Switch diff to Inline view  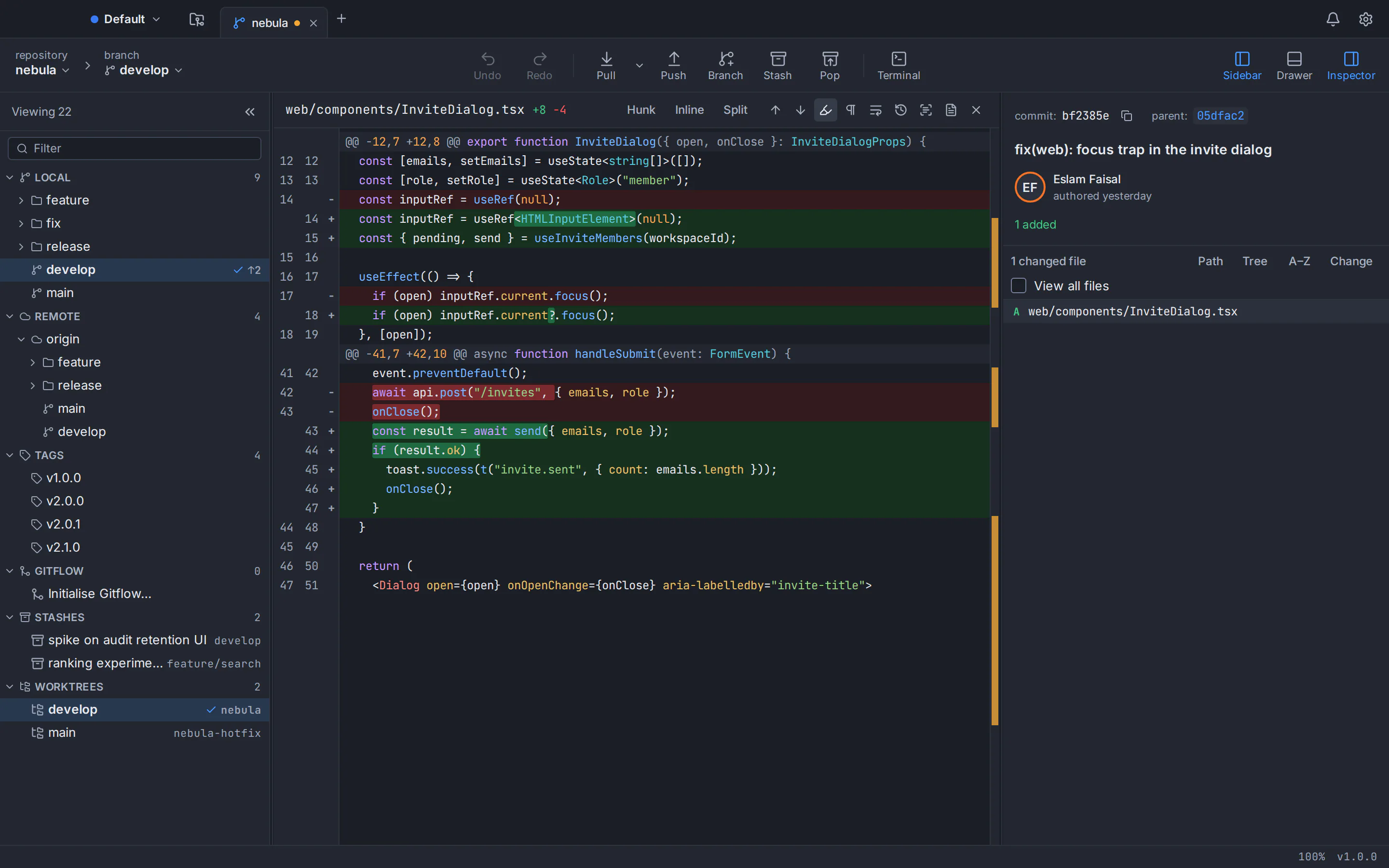click(x=689, y=109)
